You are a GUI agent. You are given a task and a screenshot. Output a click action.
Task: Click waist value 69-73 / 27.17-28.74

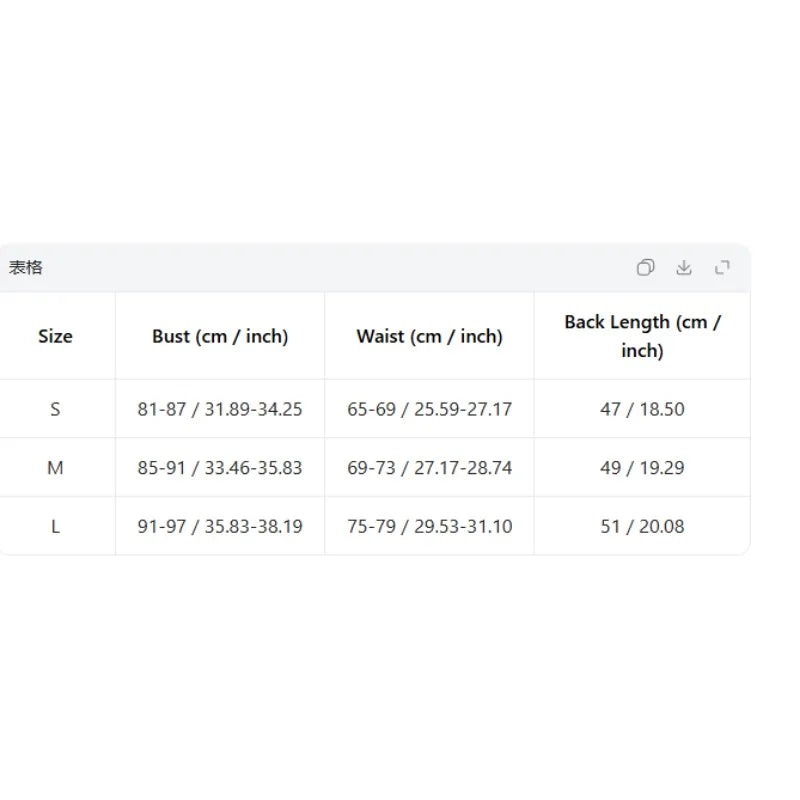(x=430, y=468)
